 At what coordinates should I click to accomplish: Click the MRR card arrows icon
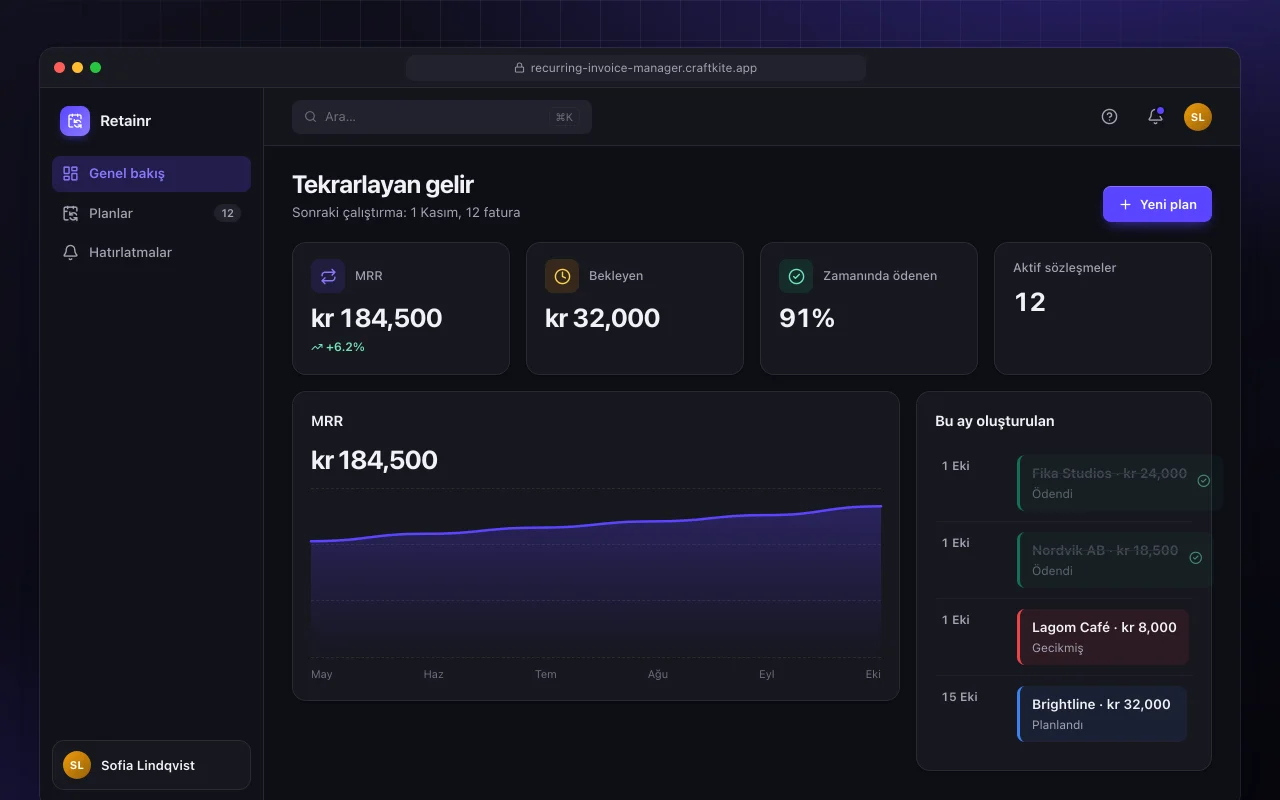328,276
